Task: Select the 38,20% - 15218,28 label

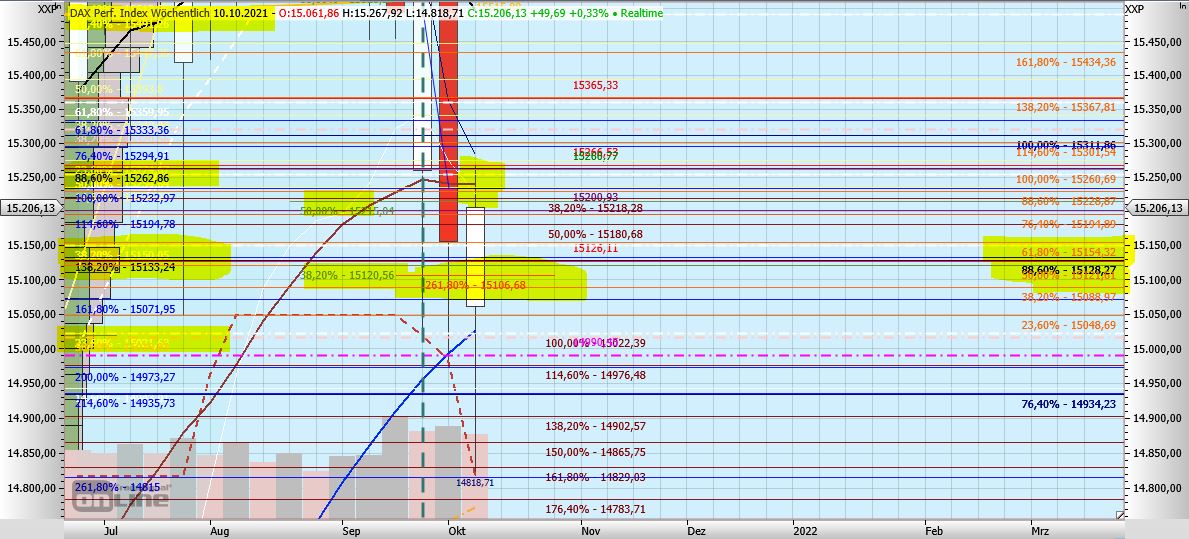Action: click(x=595, y=208)
